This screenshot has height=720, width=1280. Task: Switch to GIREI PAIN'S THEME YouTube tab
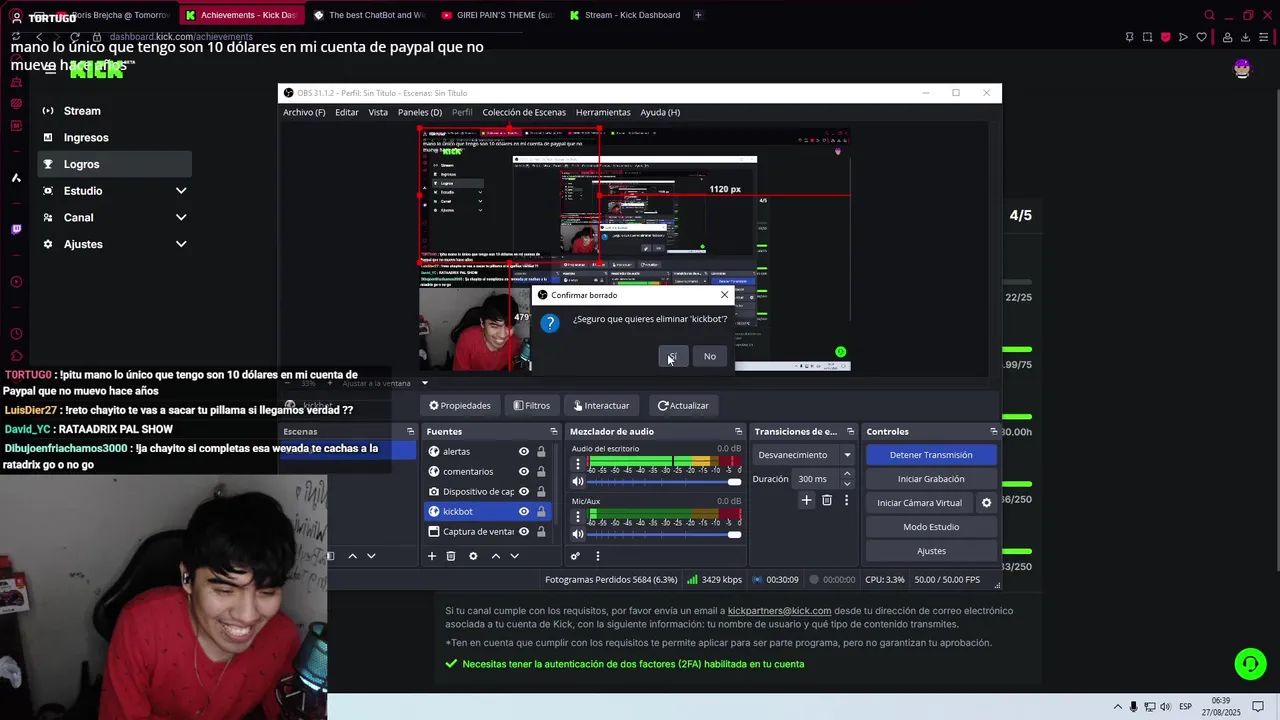497,15
